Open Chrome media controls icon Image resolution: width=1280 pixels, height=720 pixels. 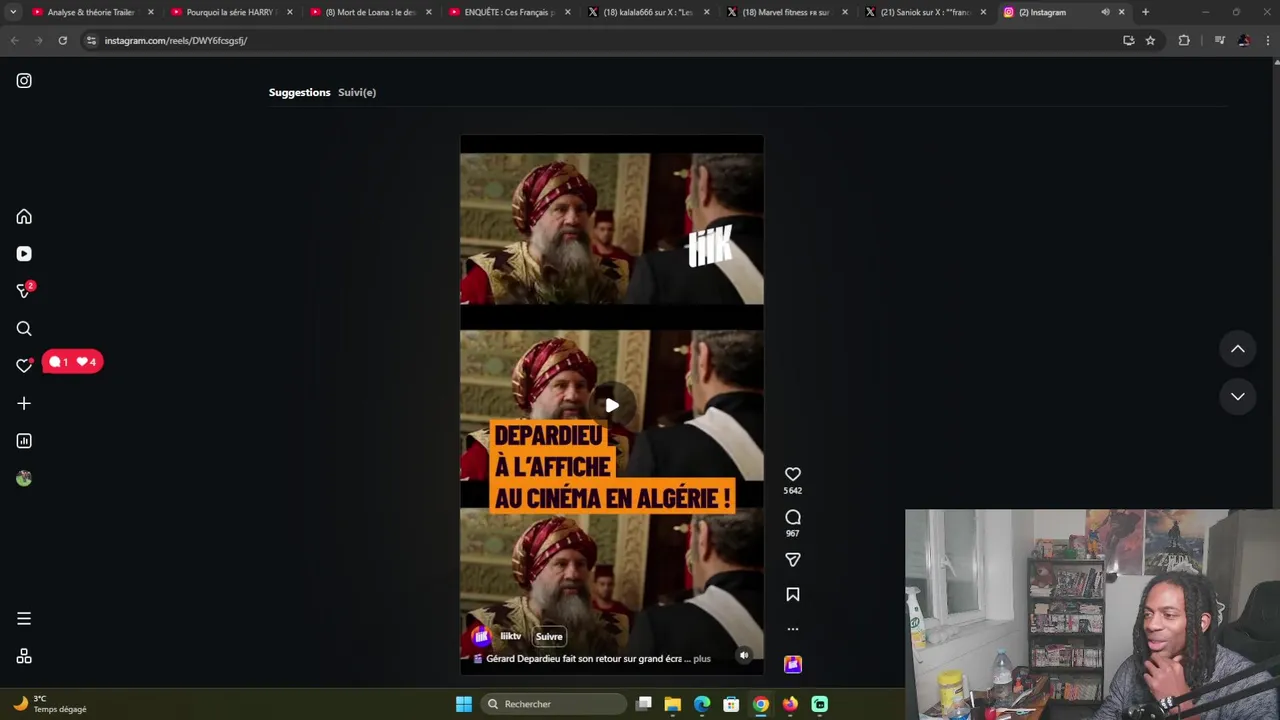click(x=1219, y=40)
